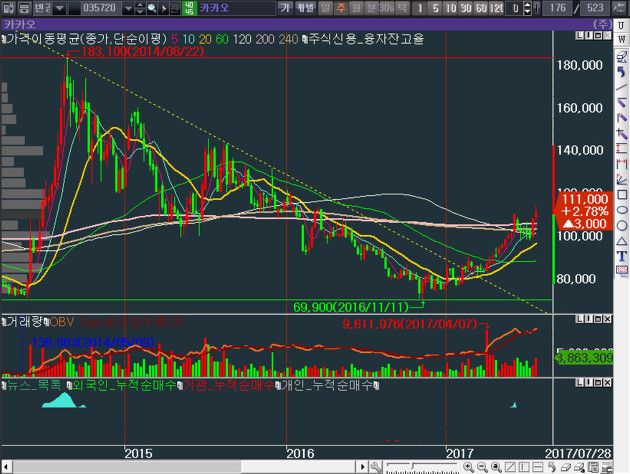Click the eraser icon in bottom toolbar
Viewport: 630px width, 474px height.
click(566, 467)
